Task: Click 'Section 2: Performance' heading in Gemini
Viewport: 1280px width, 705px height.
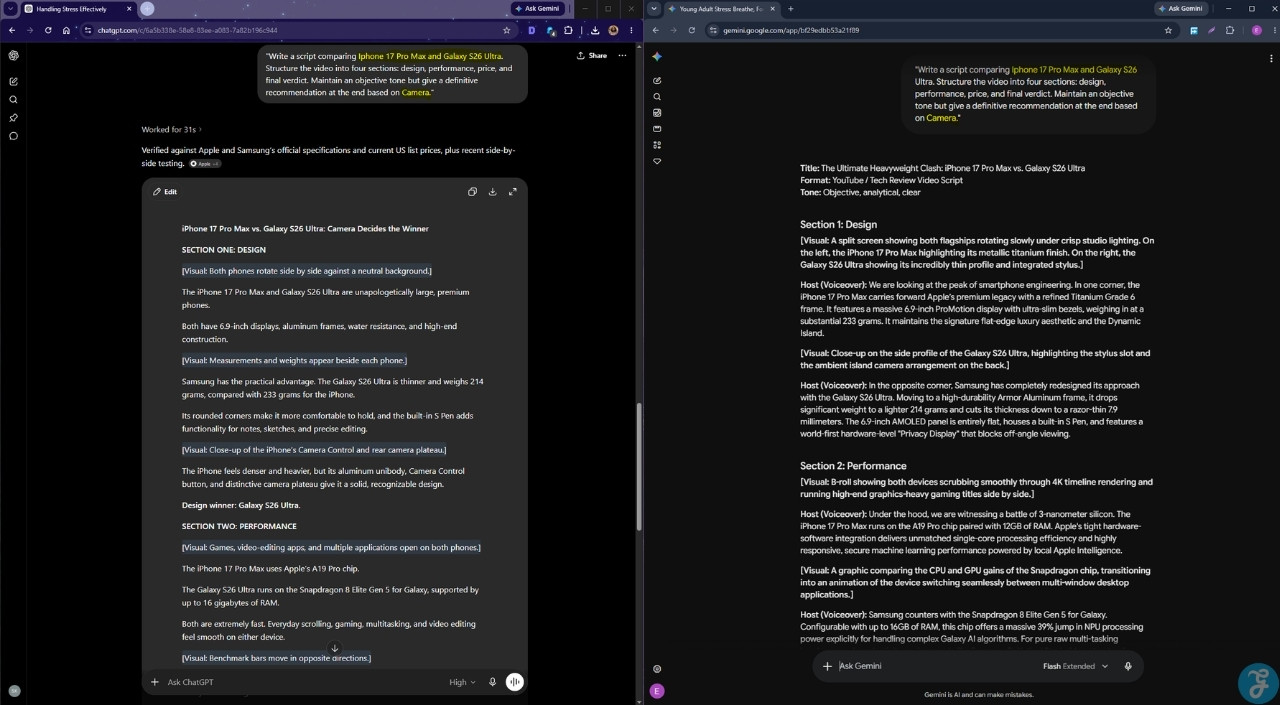Action: click(853, 466)
